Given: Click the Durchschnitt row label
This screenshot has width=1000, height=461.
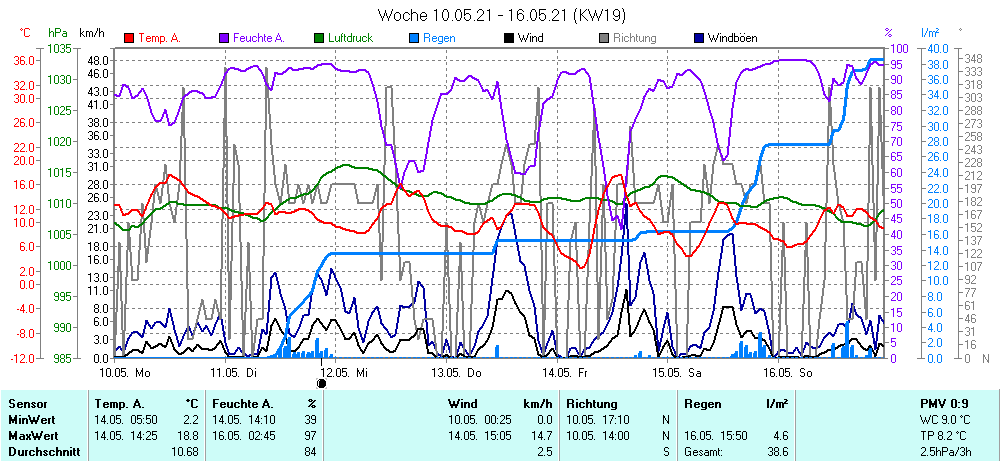Looking at the screenshot, I should (40, 452).
